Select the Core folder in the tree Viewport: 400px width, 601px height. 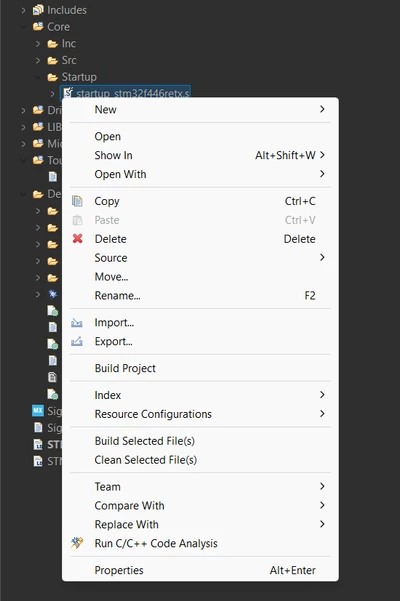tap(58, 27)
